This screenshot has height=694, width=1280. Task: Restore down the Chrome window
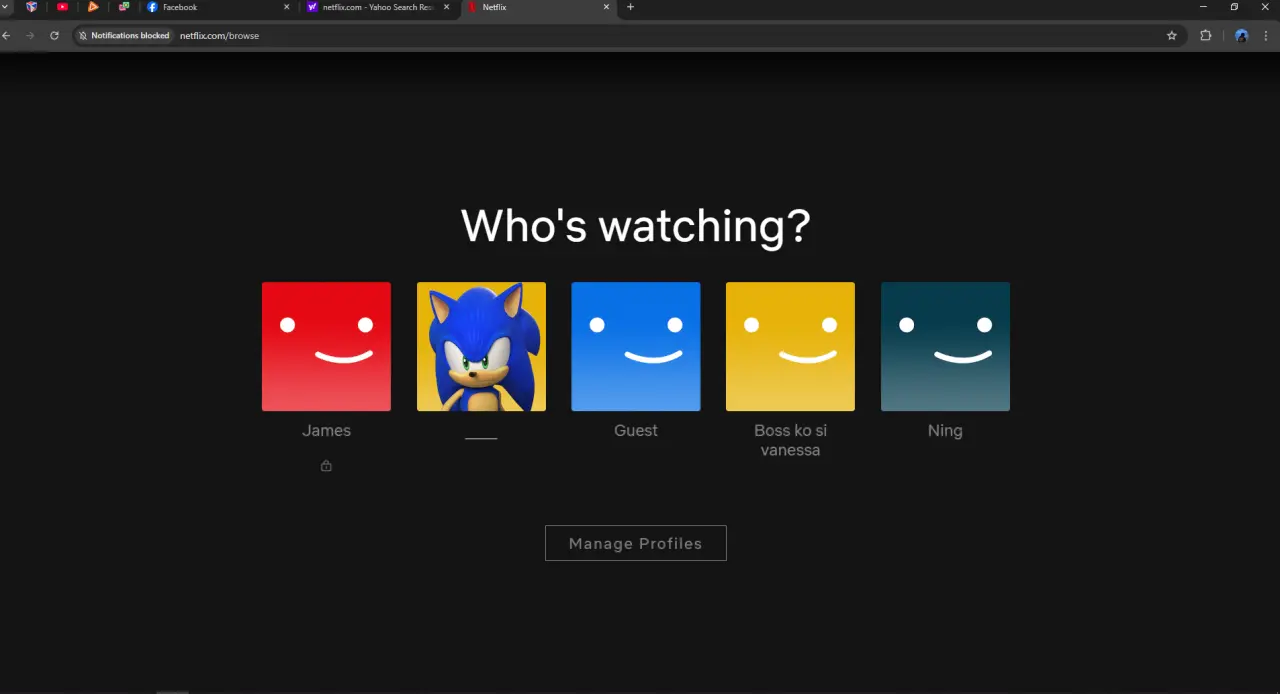click(1234, 7)
